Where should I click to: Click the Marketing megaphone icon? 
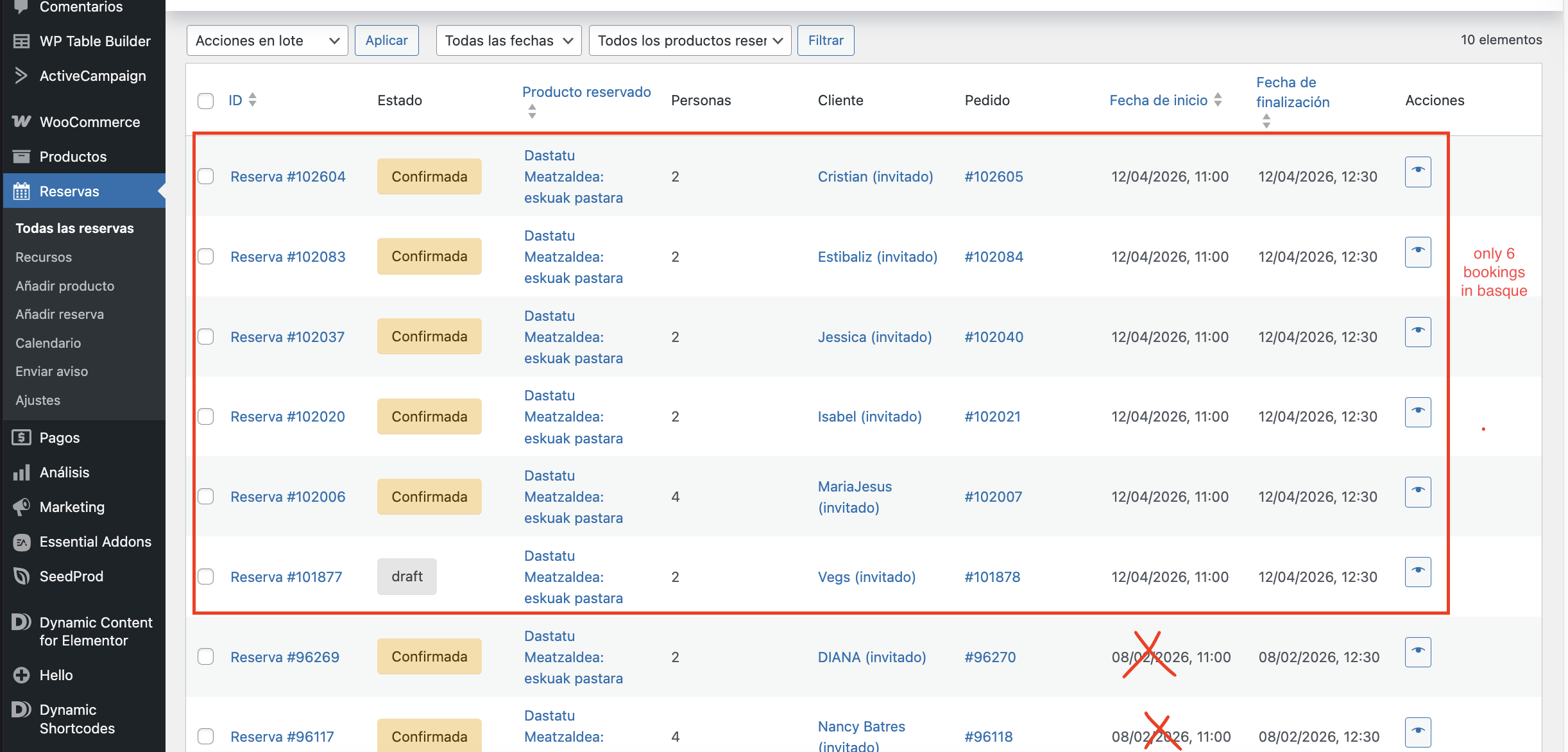21,507
